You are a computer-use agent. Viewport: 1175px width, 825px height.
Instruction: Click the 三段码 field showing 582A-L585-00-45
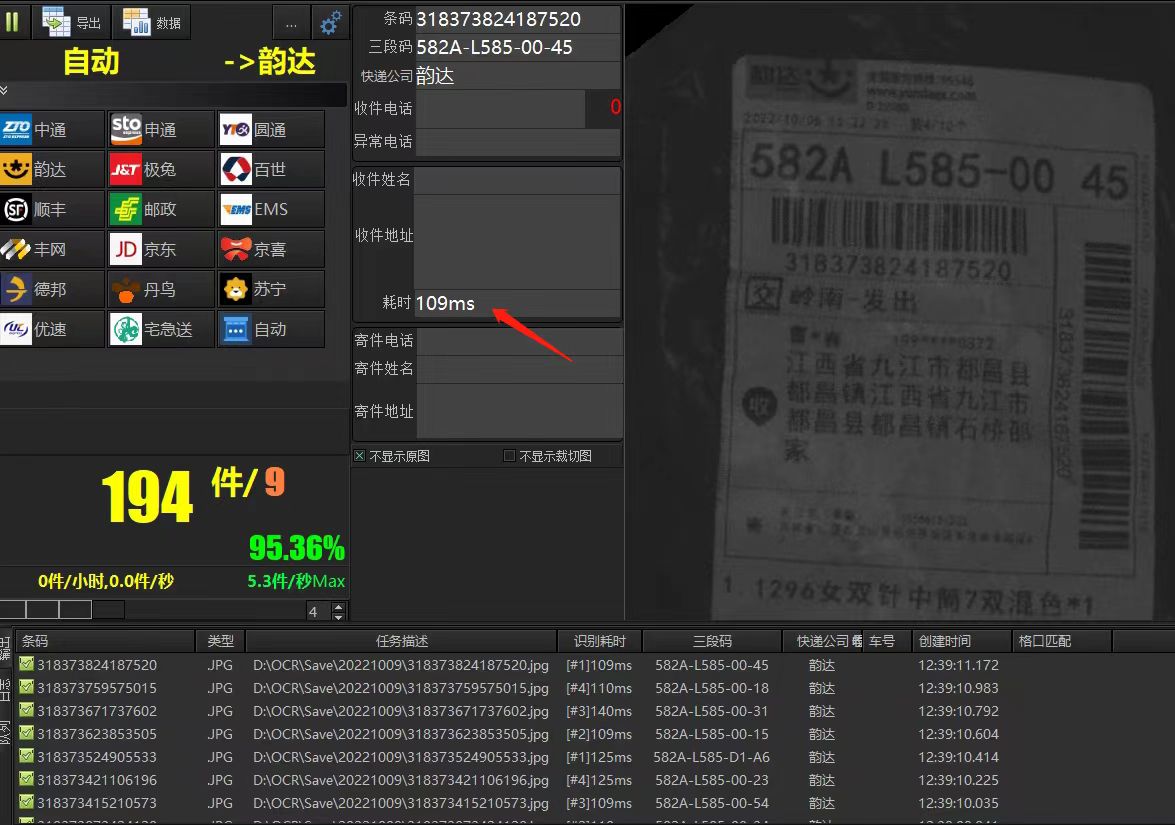click(x=518, y=47)
